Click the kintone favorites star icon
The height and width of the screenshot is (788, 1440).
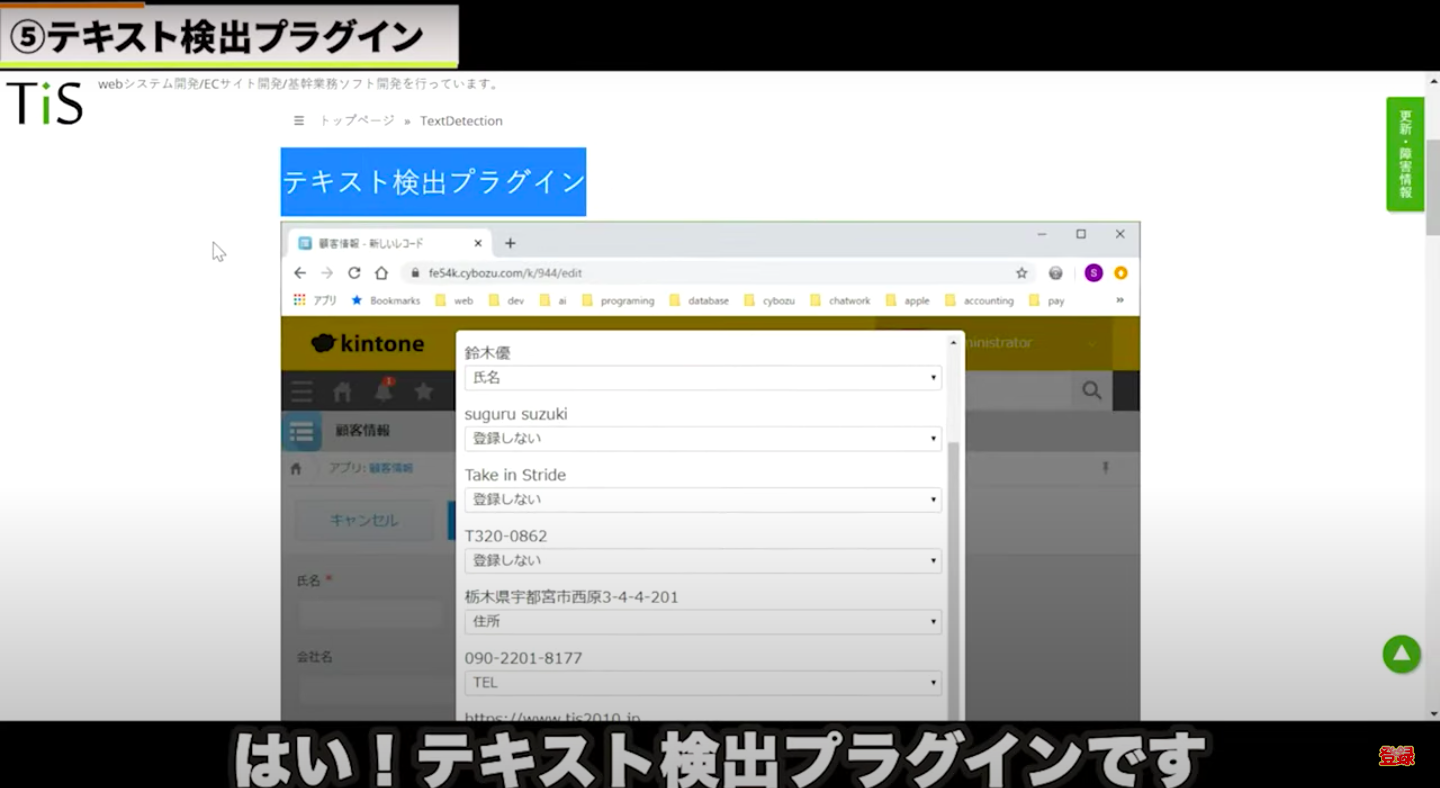click(424, 391)
